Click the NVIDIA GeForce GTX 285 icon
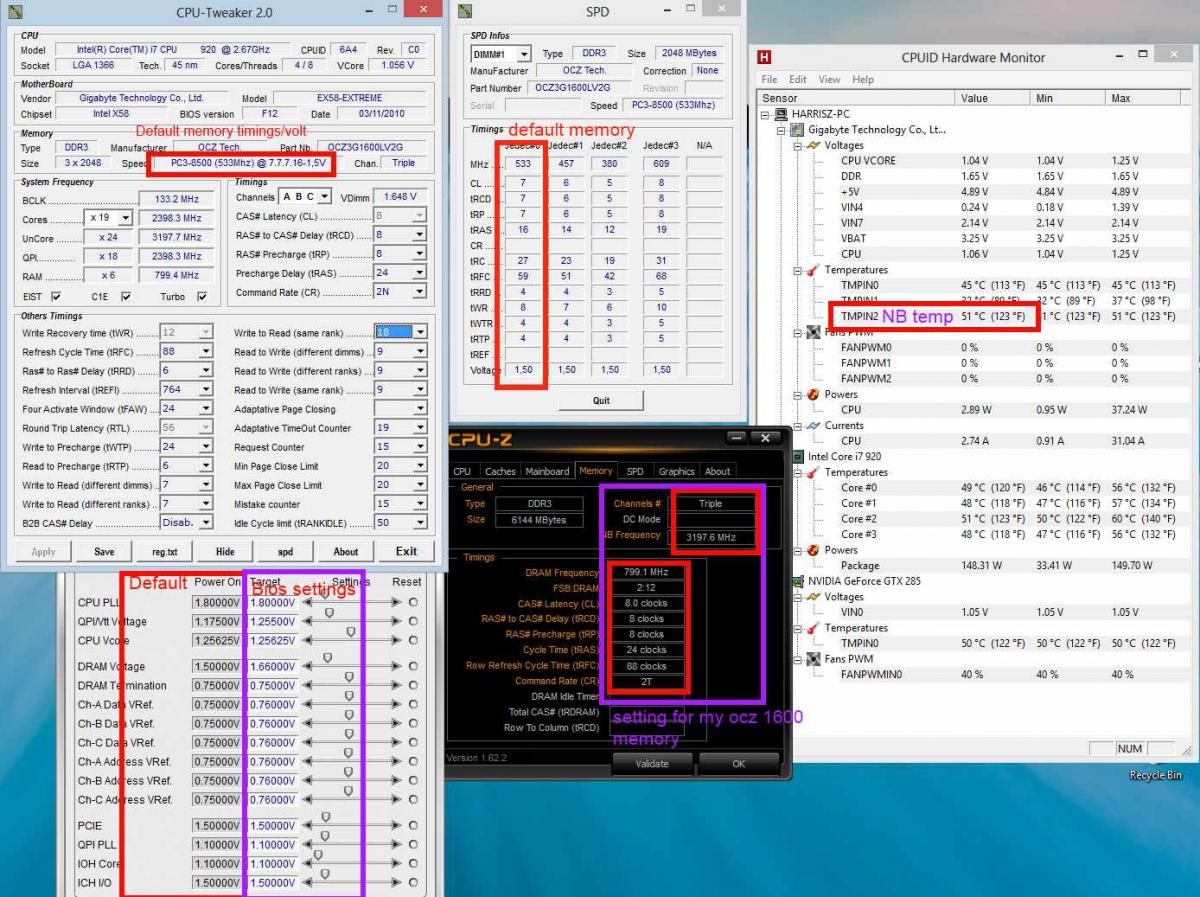Image resolution: width=1200 pixels, height=897 pixels. pos(798,581)
